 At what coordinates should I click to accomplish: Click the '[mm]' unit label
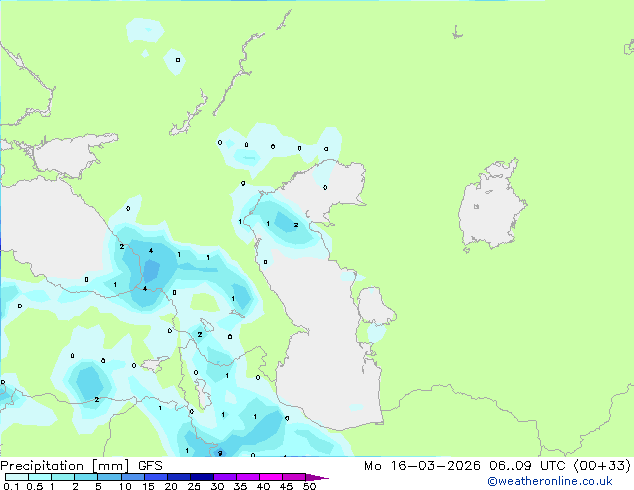pos(111,466)
